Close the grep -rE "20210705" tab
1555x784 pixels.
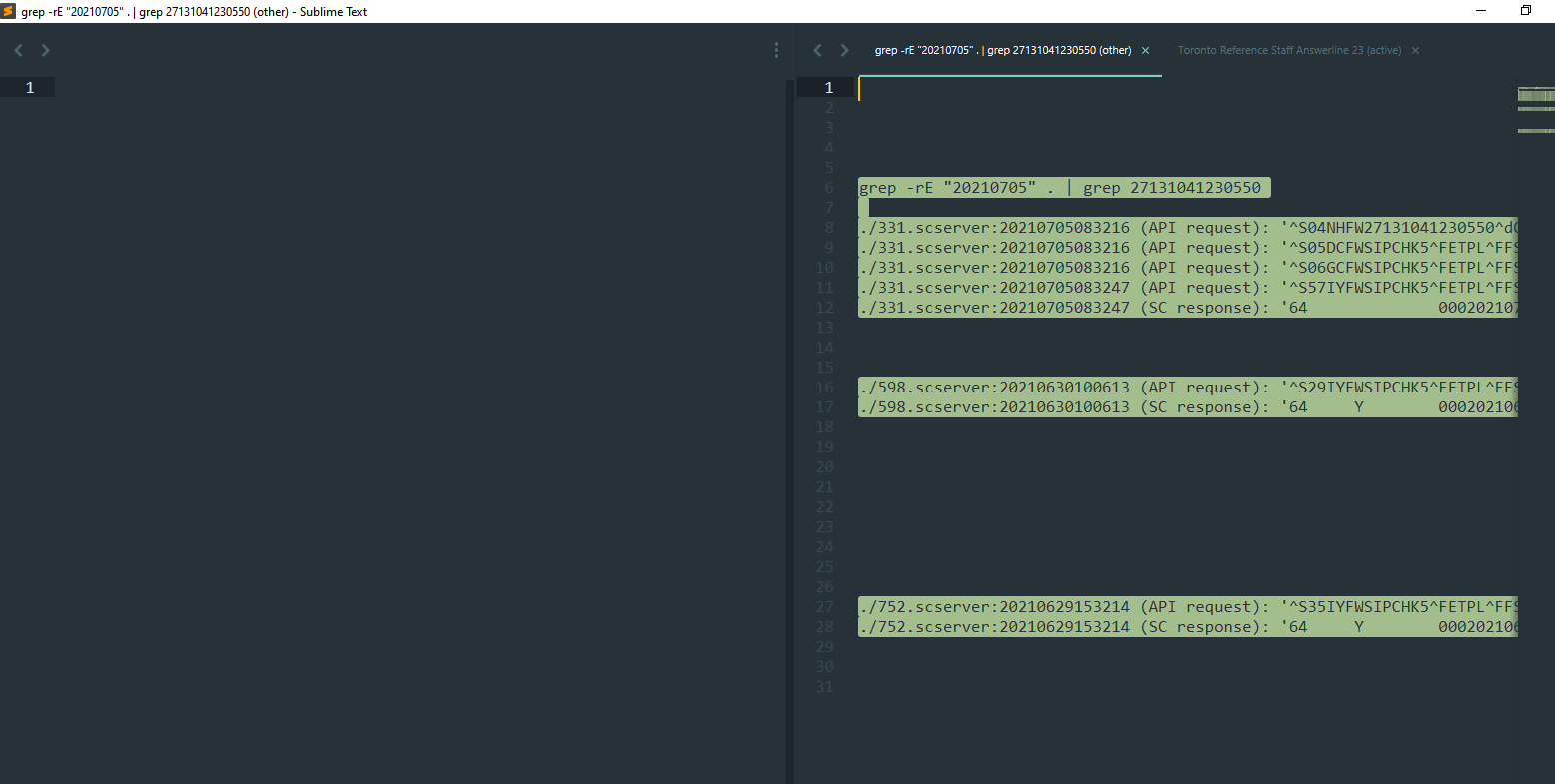(1145, 51)
